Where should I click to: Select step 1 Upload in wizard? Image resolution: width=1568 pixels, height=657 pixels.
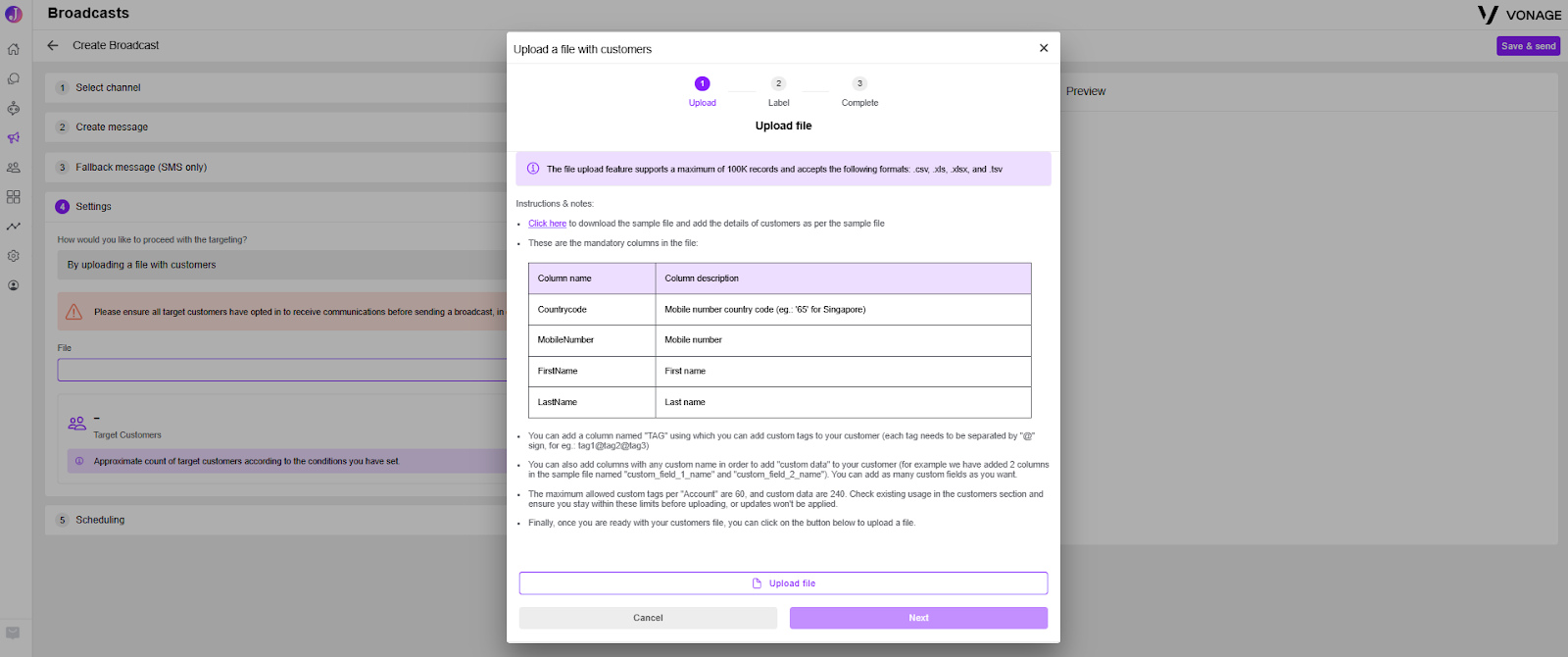tap(703, 92)
